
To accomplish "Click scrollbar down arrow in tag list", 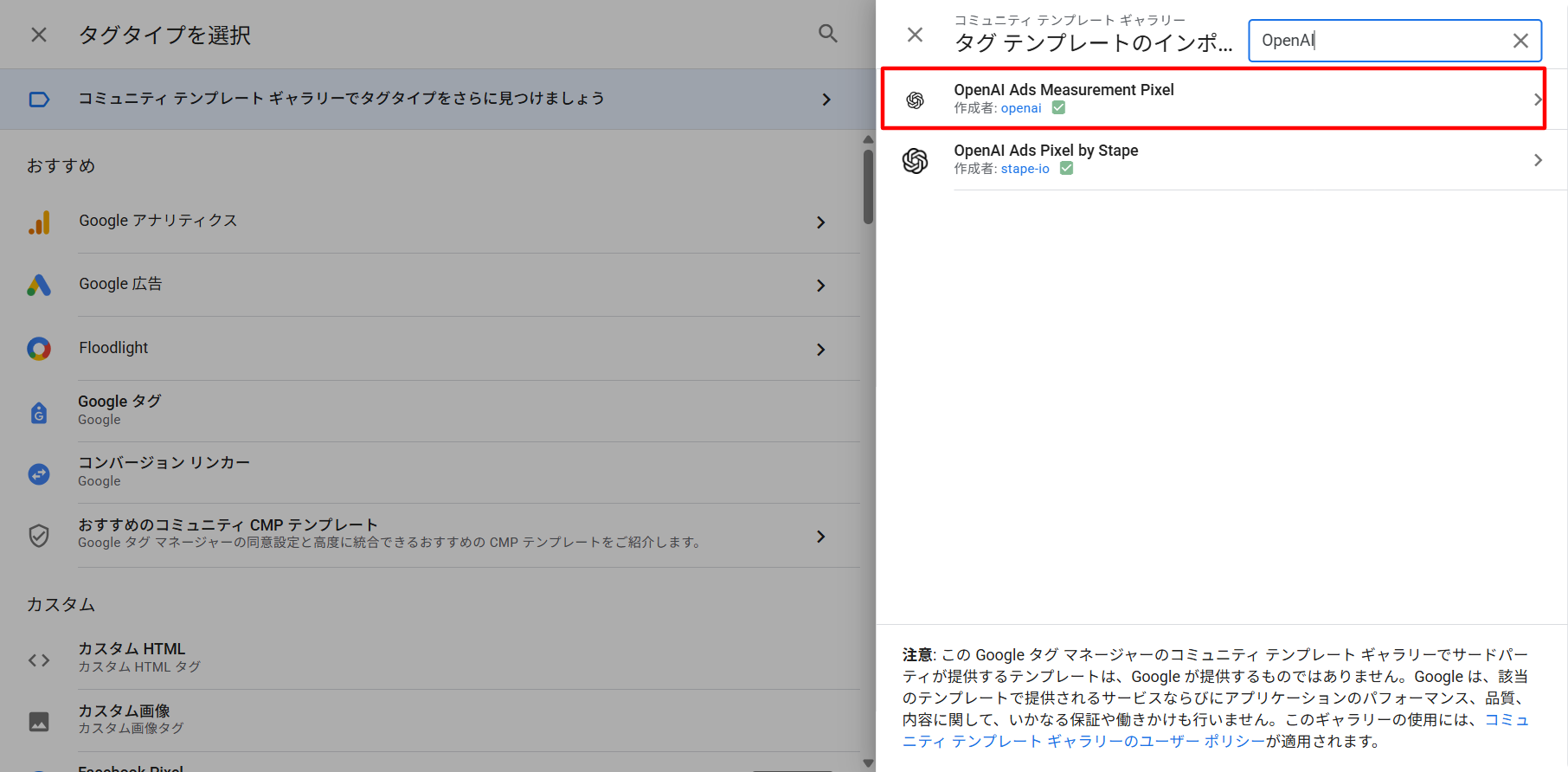I will 868,763.
